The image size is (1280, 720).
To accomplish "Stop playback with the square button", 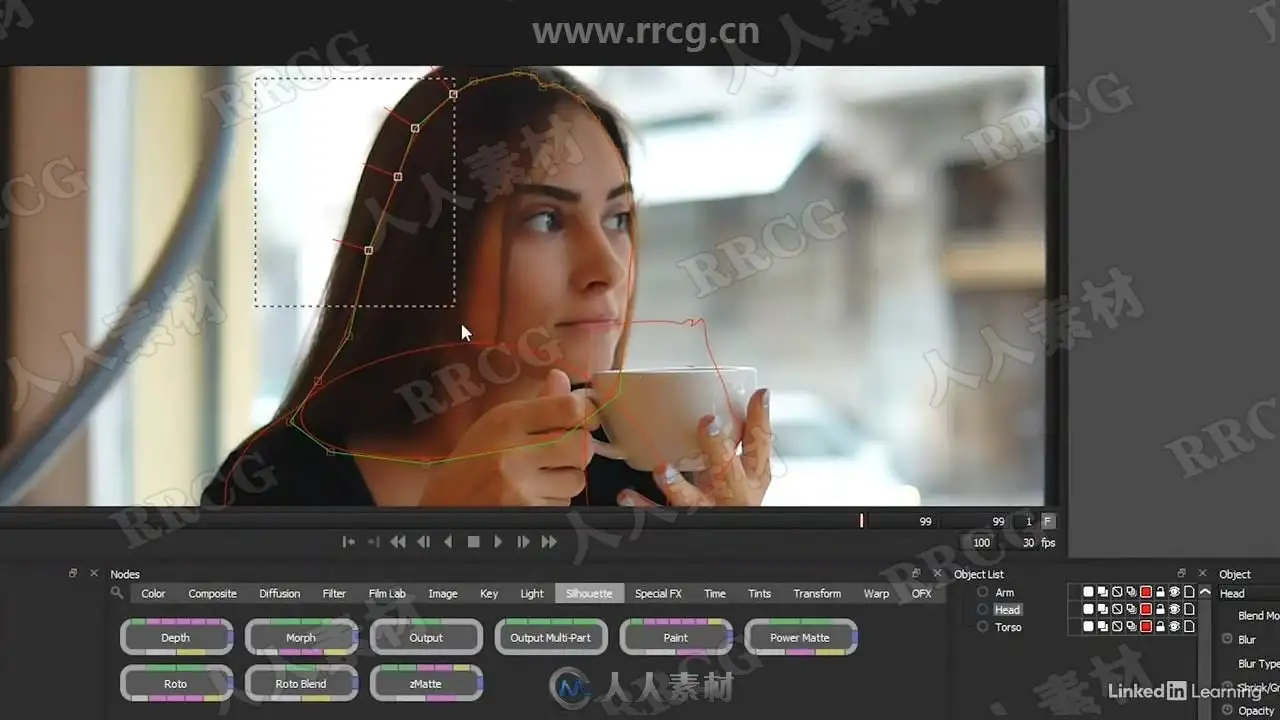I will click(474, 542).
